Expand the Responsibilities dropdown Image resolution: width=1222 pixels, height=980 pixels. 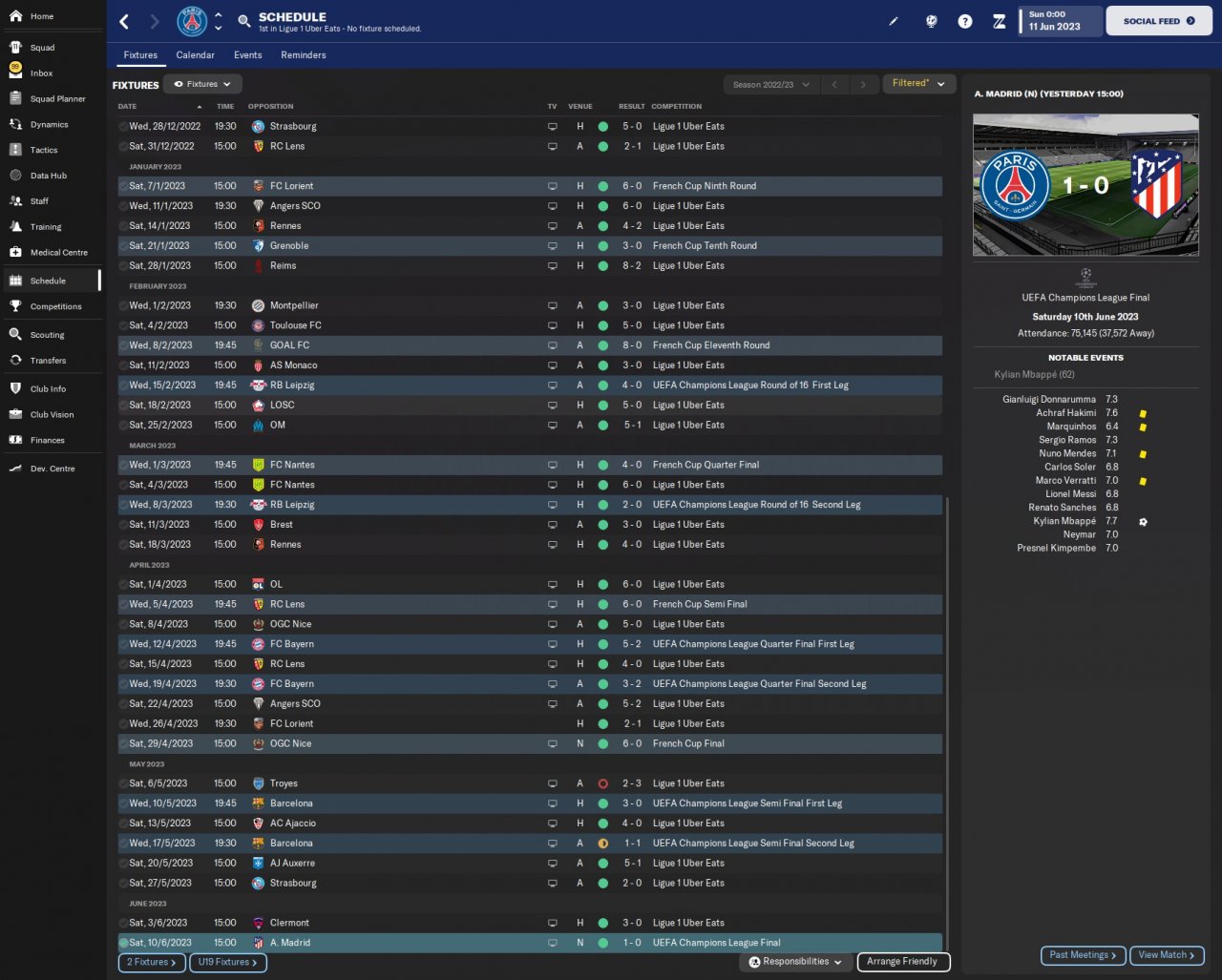click(795, 962)
